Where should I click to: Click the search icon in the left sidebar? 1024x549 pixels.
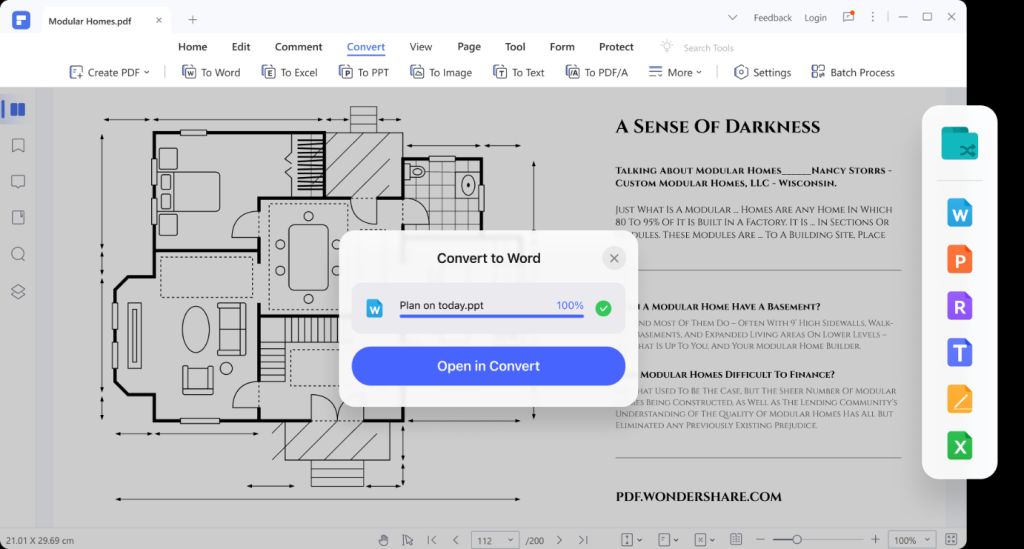18,254
